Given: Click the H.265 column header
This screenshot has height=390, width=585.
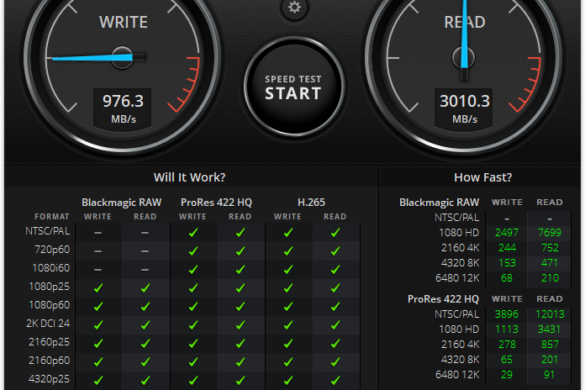Looking at the screenshot, I should coord(312,202).
